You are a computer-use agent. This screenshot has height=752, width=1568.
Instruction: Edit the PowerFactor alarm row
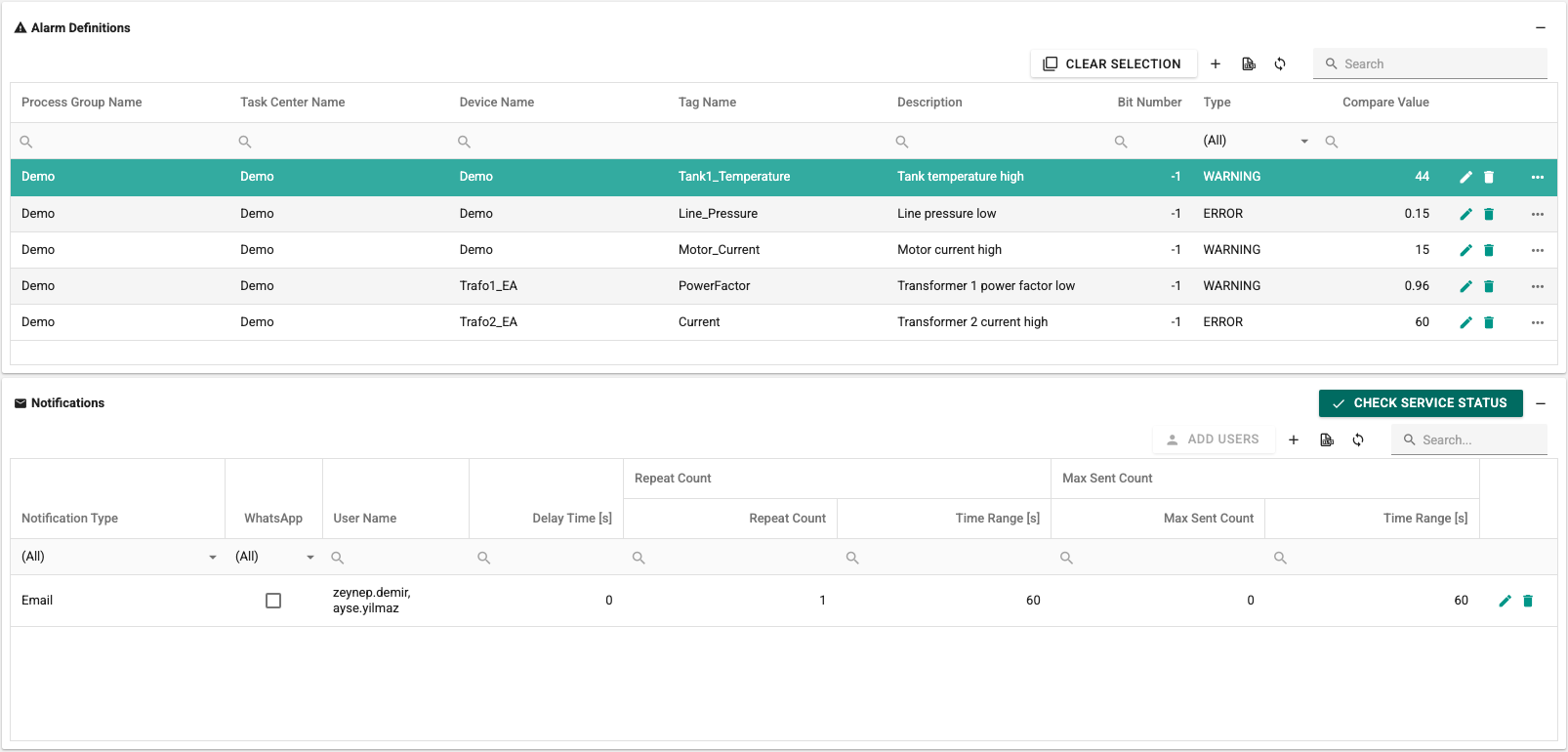(x=1465, y=286)
